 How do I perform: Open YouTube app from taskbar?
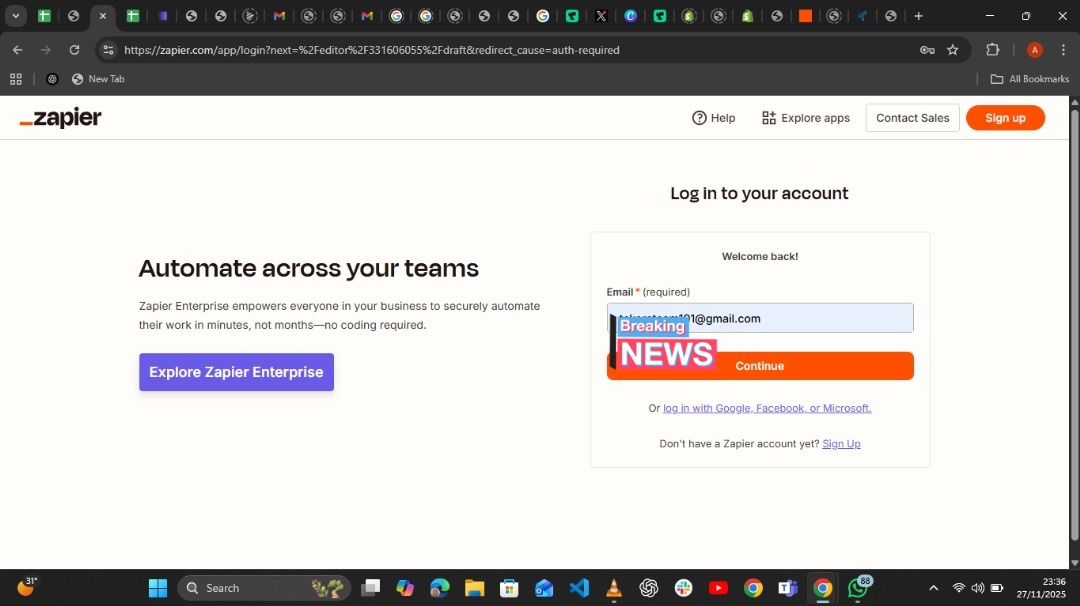tap(718, 588)
